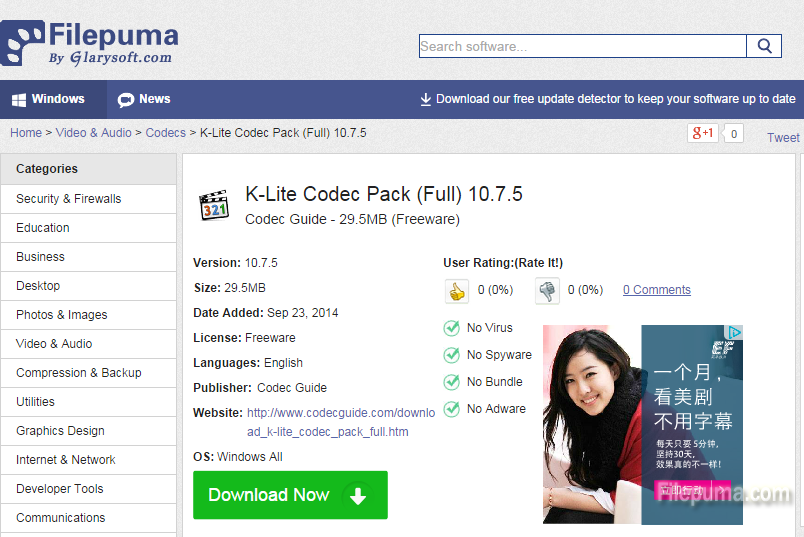The width and height of the screenshot is (804, 537).
Task: Open the 0 Comments link
Action: (x=656, y=290)
